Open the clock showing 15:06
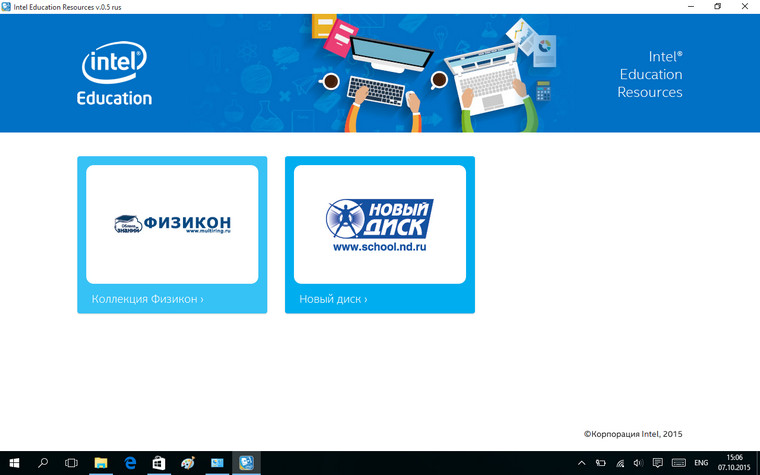The height and width of the screenshot is (475, 760). [734, 463]
